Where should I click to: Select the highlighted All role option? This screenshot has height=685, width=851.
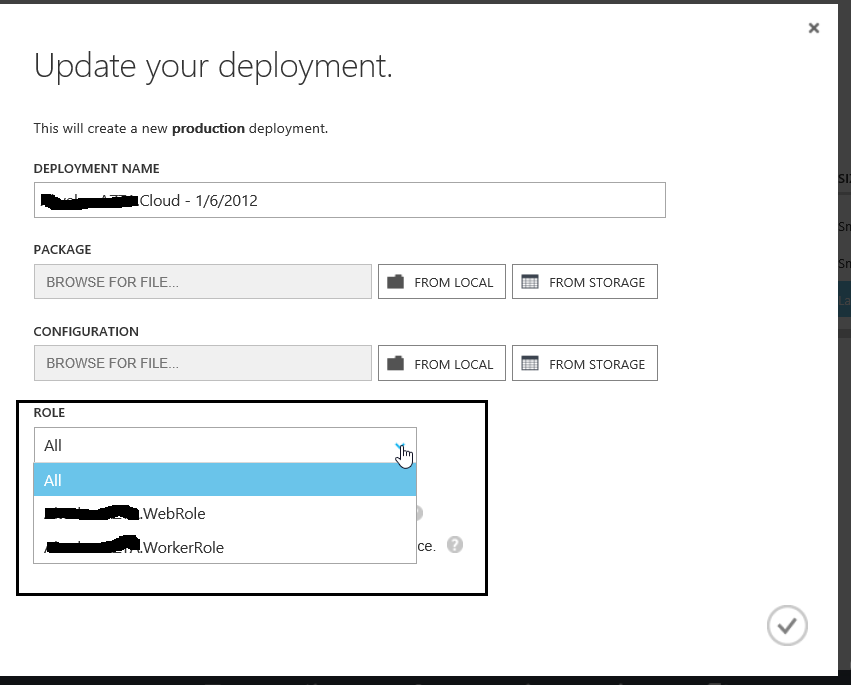(x=225, y=480)
